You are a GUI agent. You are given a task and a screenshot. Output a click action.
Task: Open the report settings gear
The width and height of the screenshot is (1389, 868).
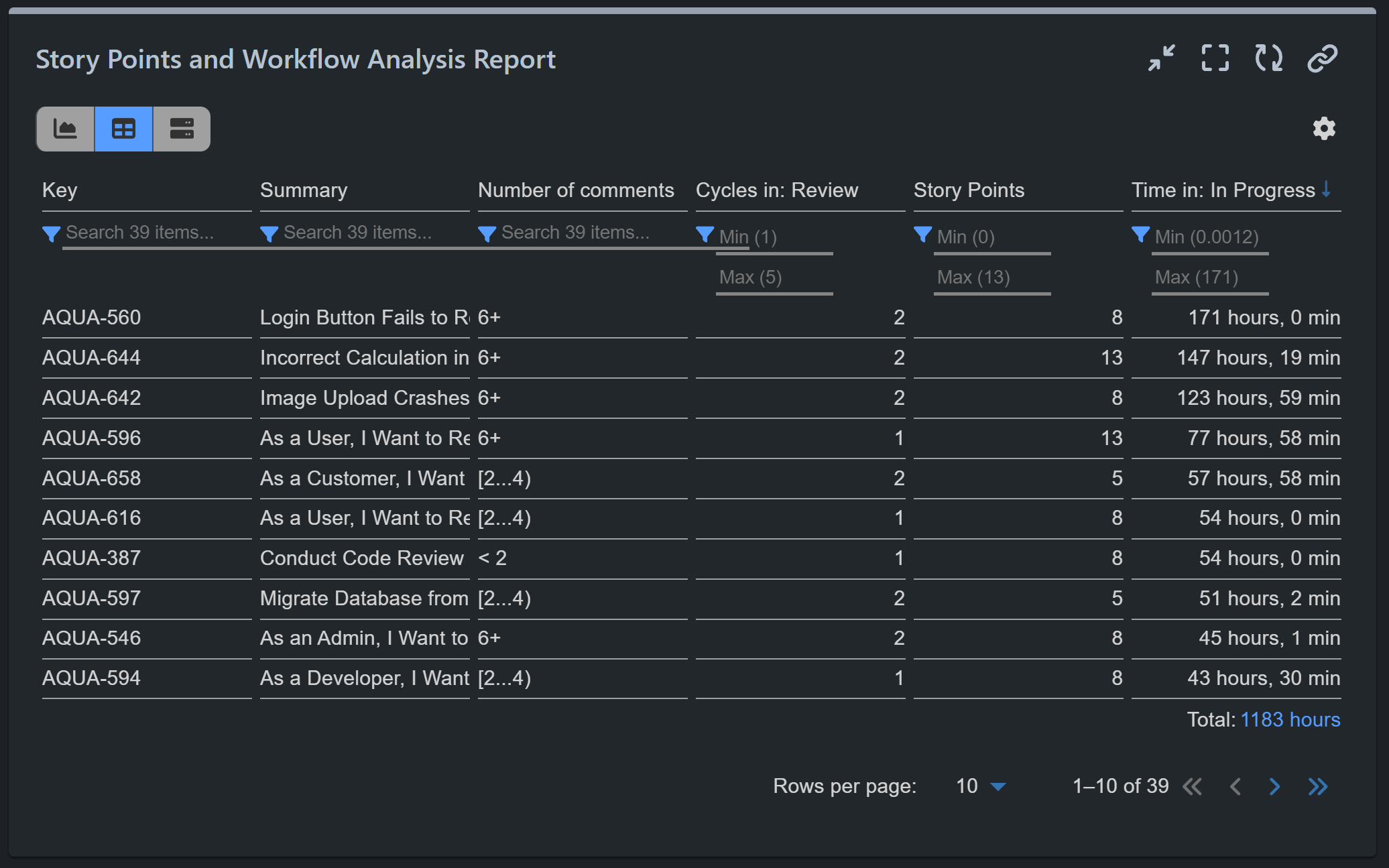click(x=1323, y=129)
